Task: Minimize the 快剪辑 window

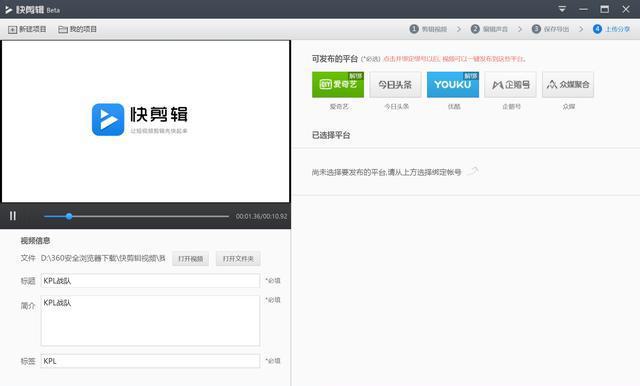Action: coord(583,9)
